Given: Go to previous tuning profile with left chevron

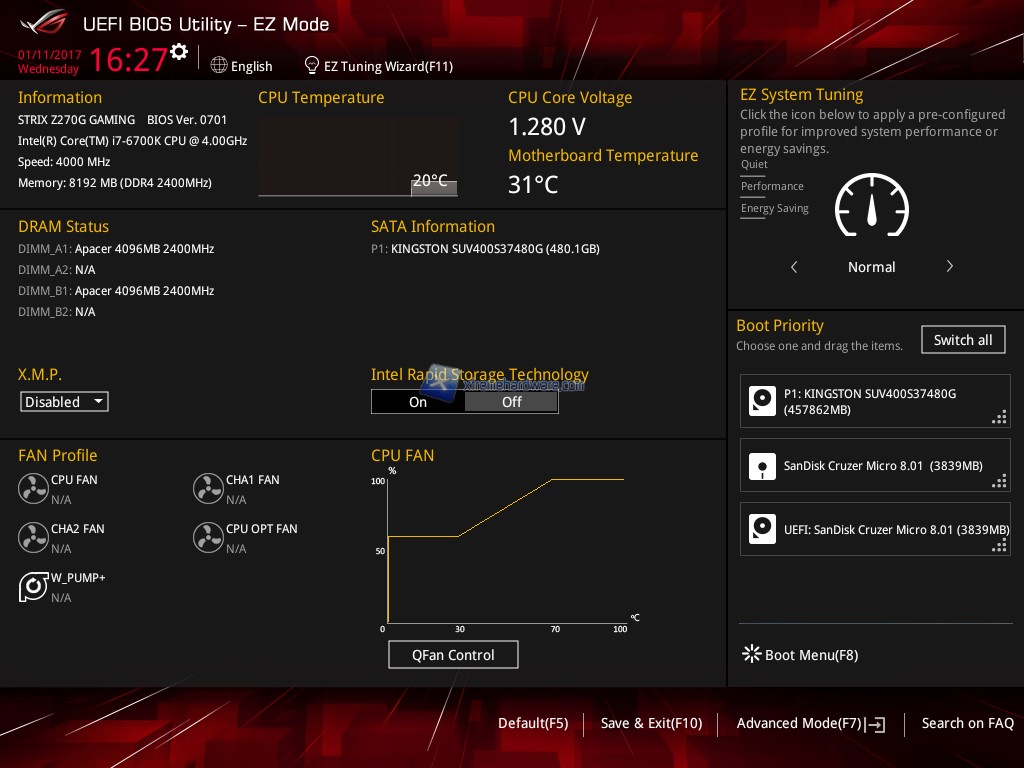Looking at the screenshot, I should pos(794,267).
